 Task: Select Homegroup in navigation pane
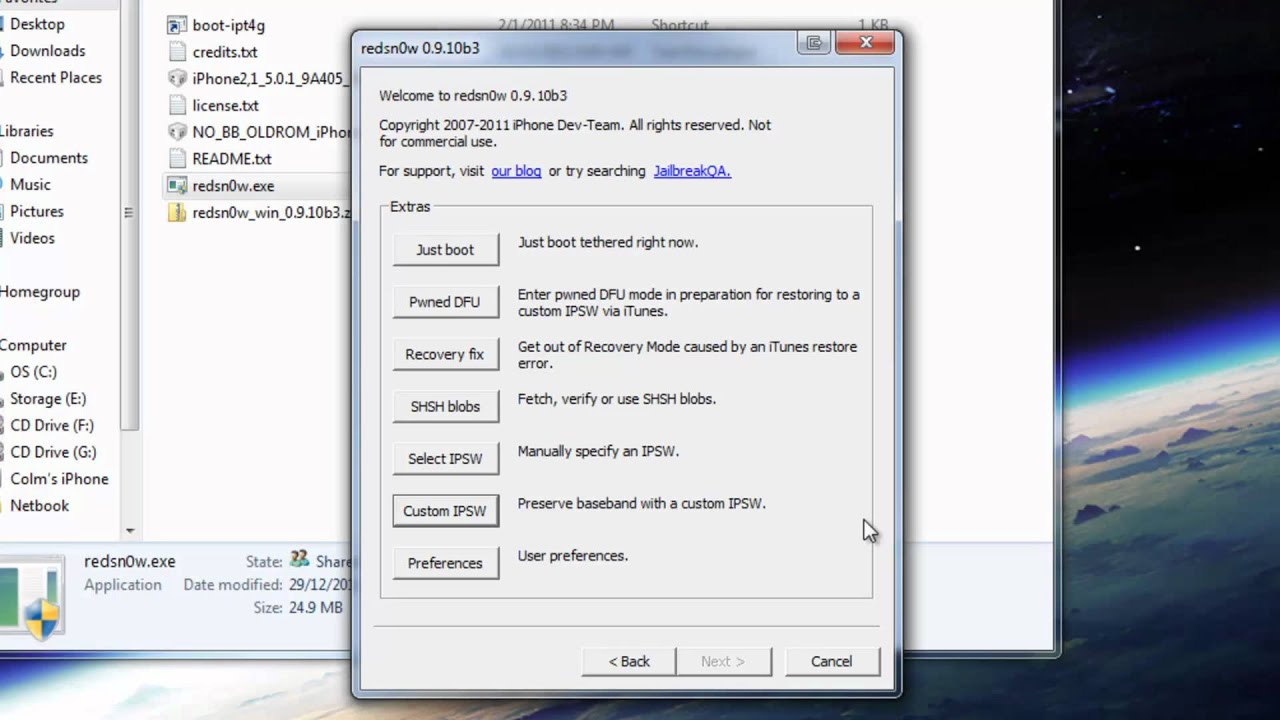[x=40, y=292]
